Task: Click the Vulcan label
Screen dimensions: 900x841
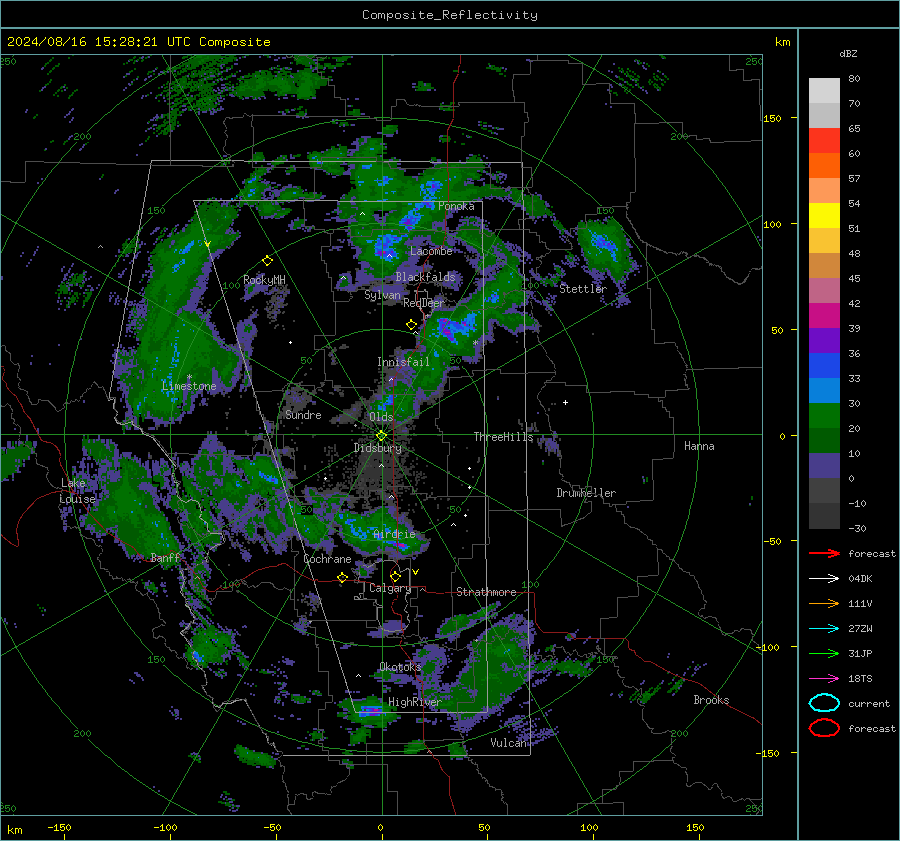Action: (x=508, y=743)
